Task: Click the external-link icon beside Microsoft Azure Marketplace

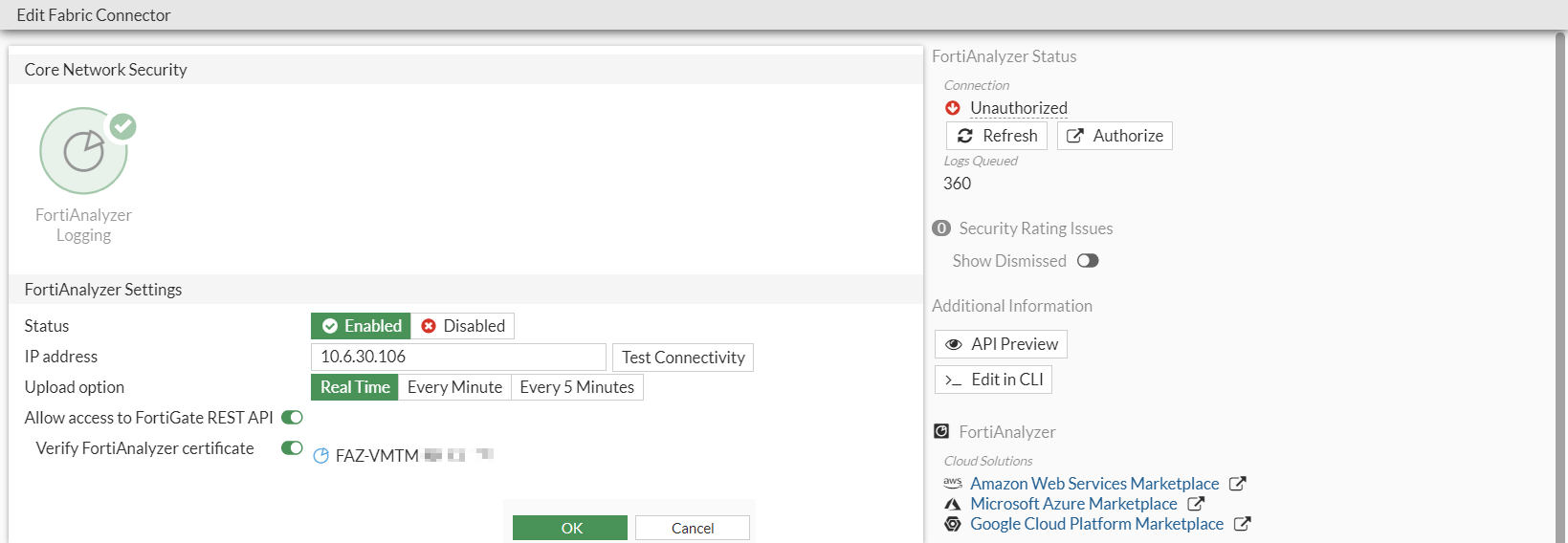Action: 1195,504
